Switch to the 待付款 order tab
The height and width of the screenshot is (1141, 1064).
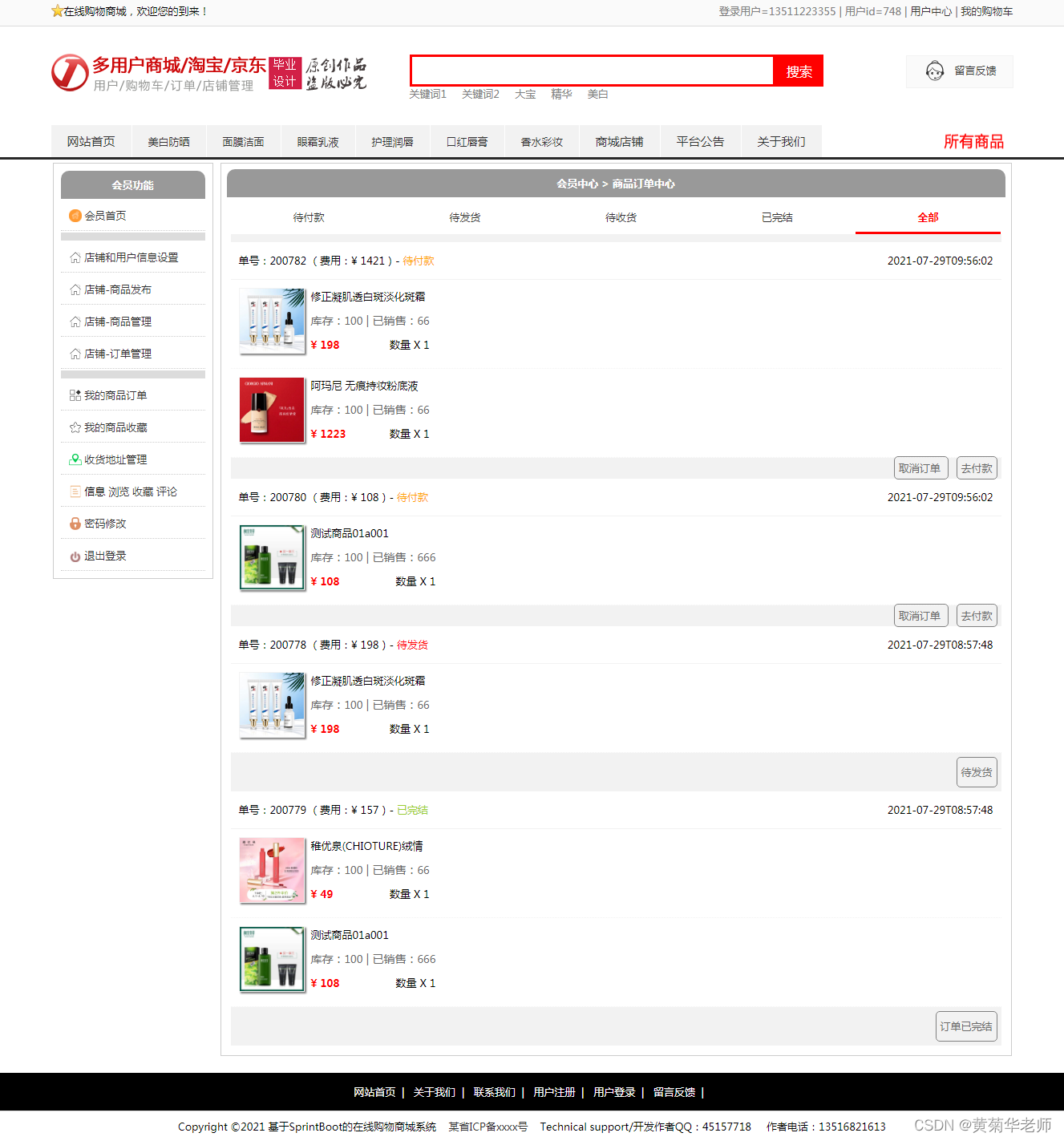[309, 216]
